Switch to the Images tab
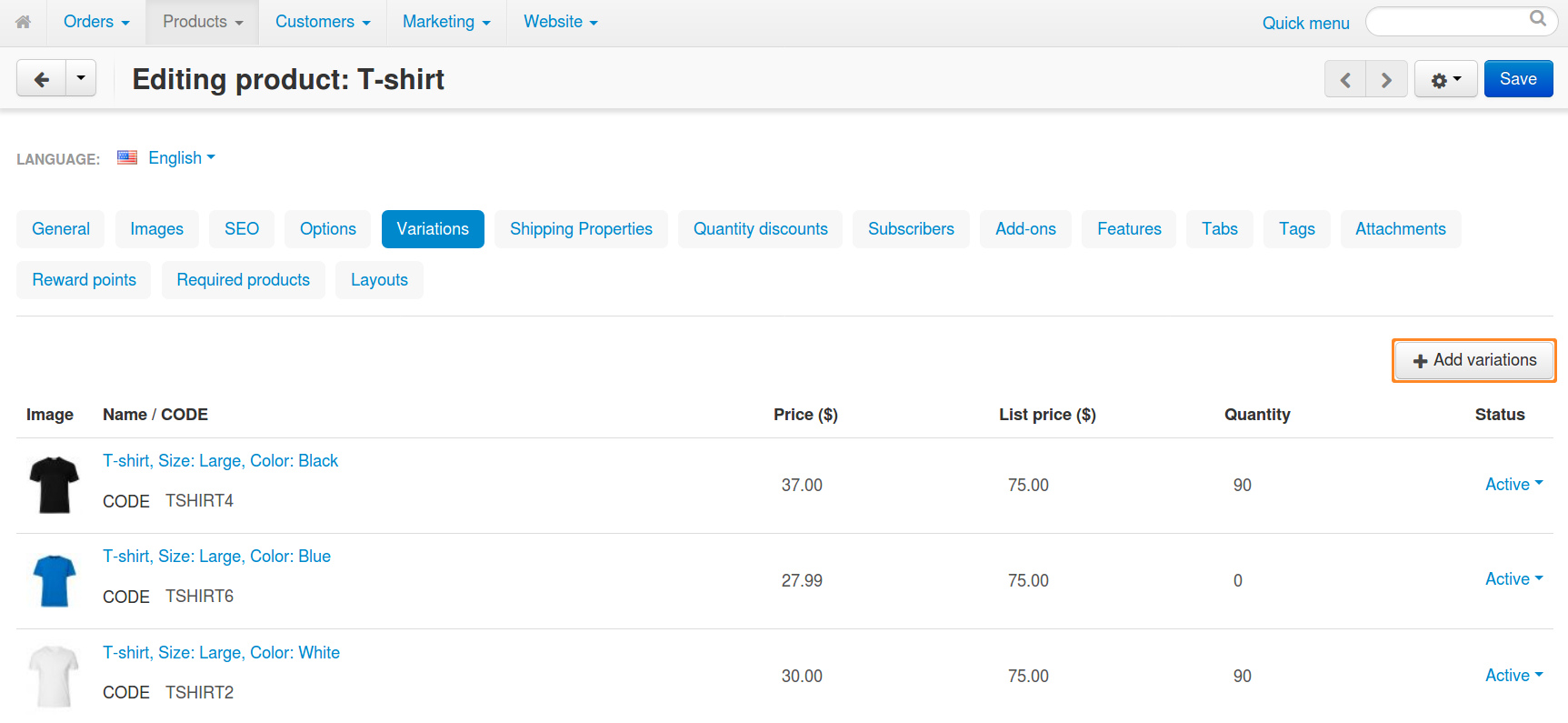The width and height of the screenshot is (1568, 723). (x=156, y=229)
